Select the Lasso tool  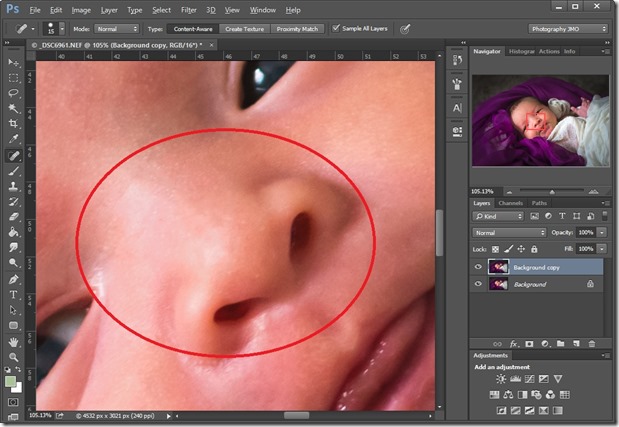[x=13, y=93]
